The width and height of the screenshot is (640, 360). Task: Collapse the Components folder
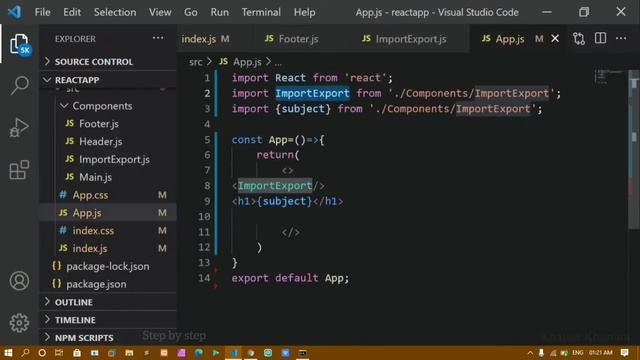pyautogui.click(x=108, y=106)
